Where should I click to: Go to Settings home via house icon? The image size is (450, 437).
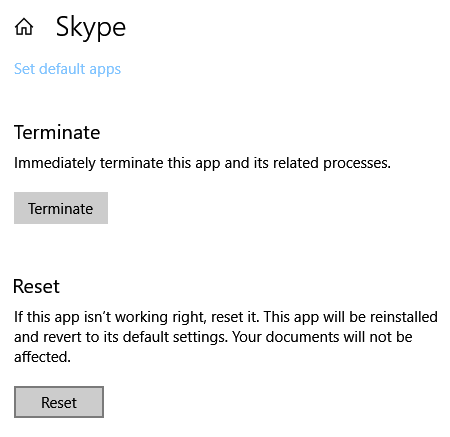(24, 27)
